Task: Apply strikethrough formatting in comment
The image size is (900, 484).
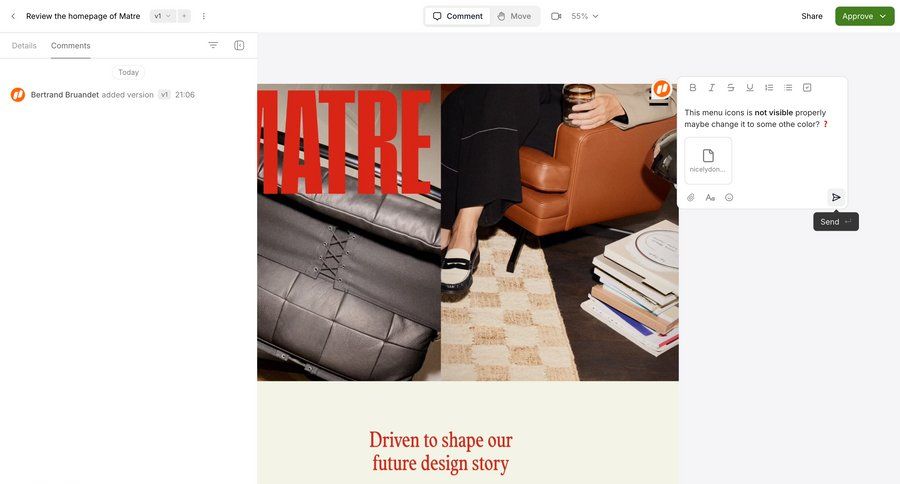Action: (x=731, y=88)
